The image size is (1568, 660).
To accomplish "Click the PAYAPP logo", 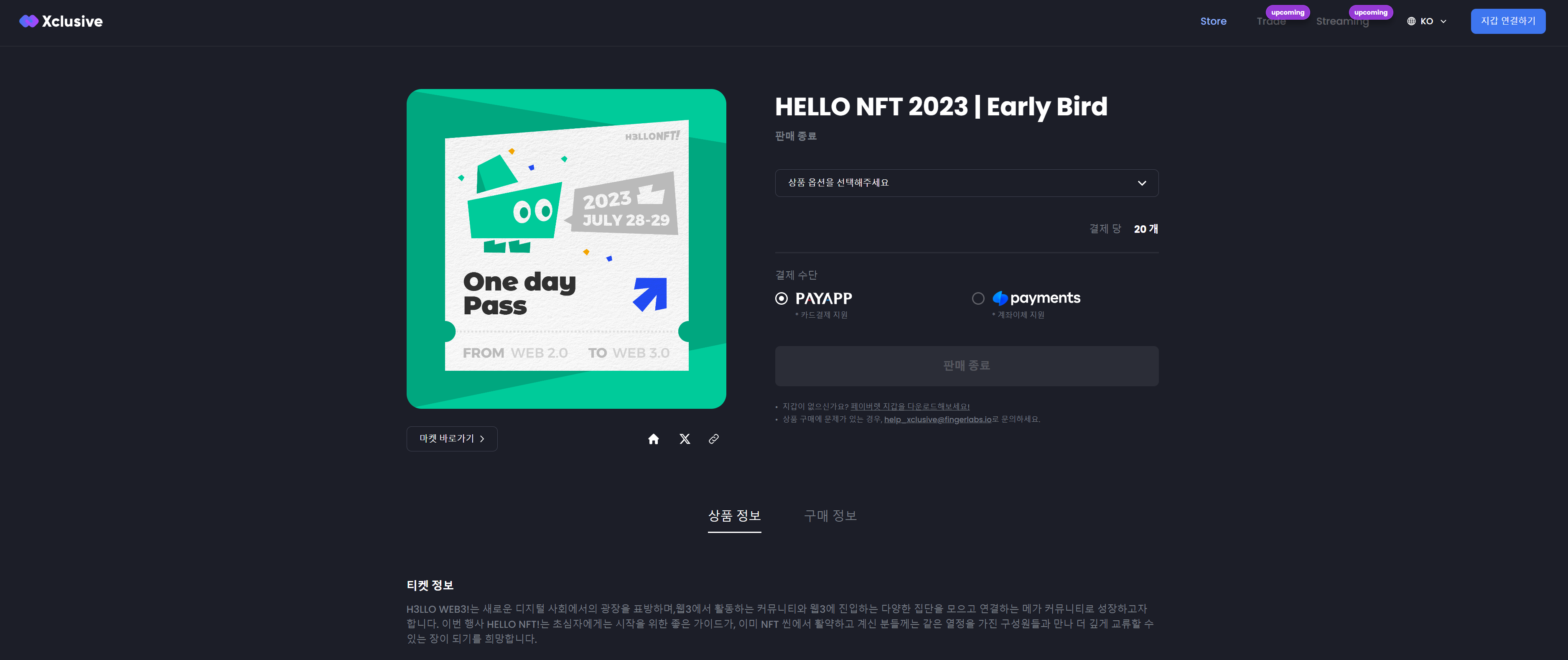I will (824, 298).
